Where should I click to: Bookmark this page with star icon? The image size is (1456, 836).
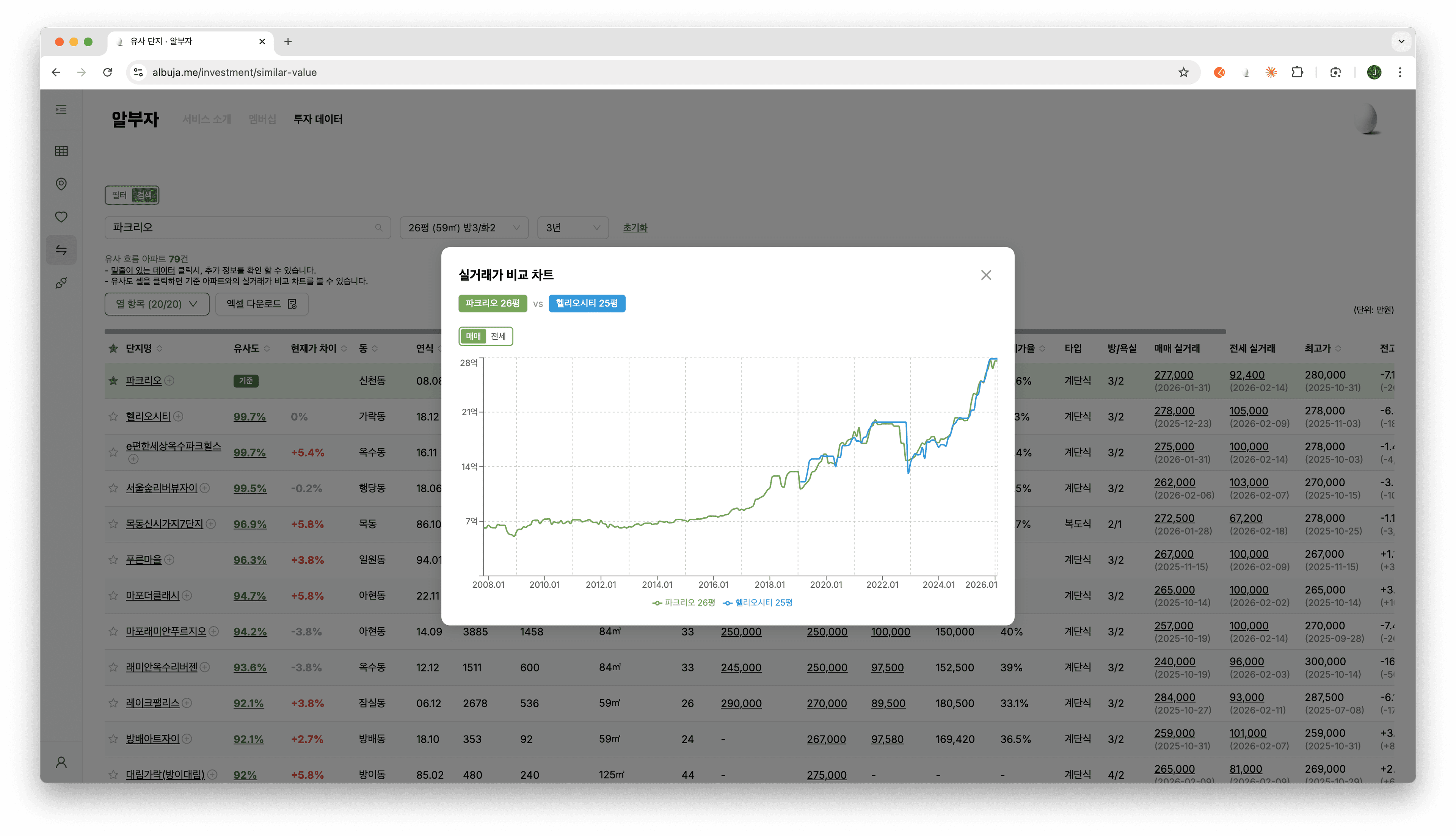tap(1183, 72)
